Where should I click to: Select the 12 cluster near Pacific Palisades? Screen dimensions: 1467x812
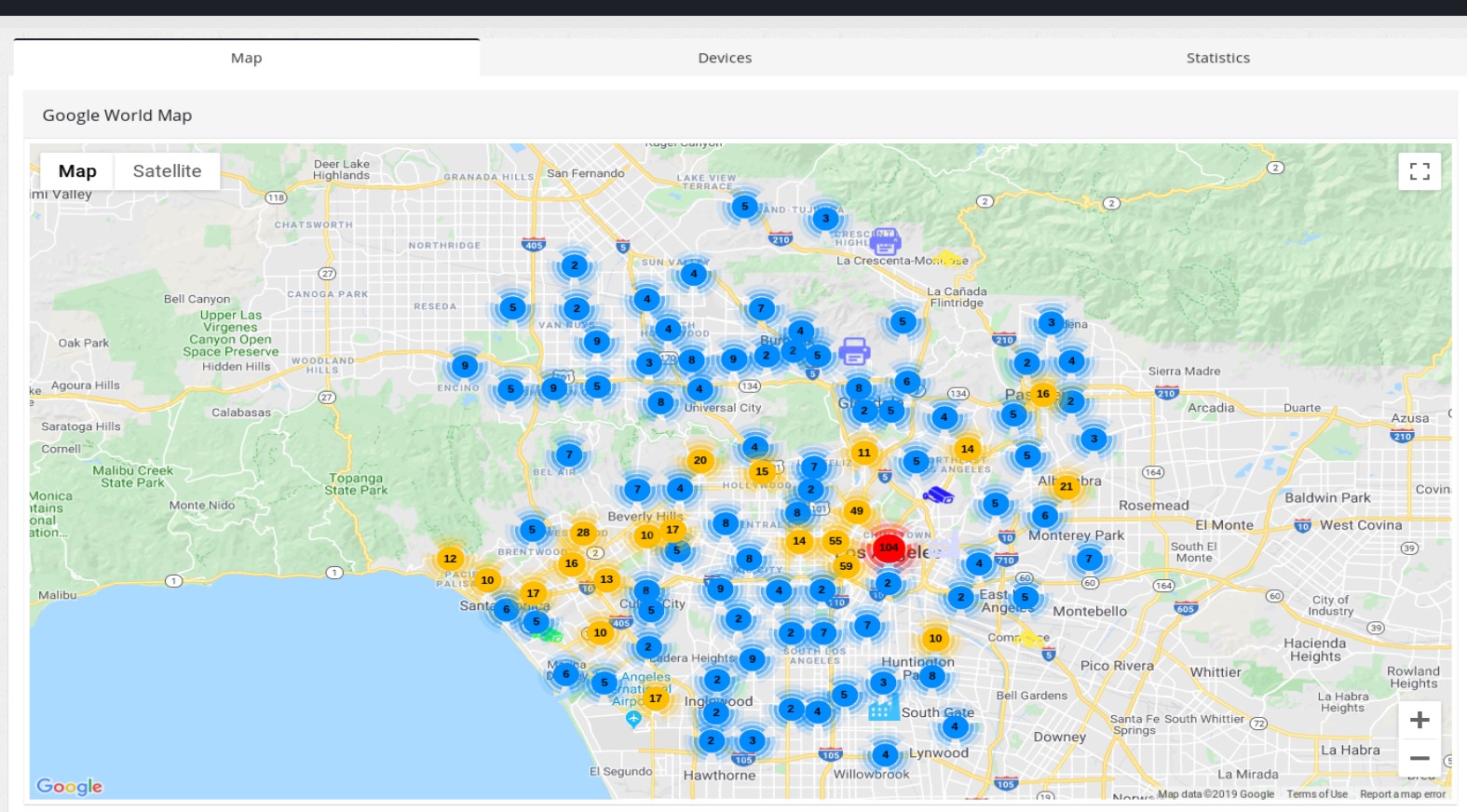450,559
